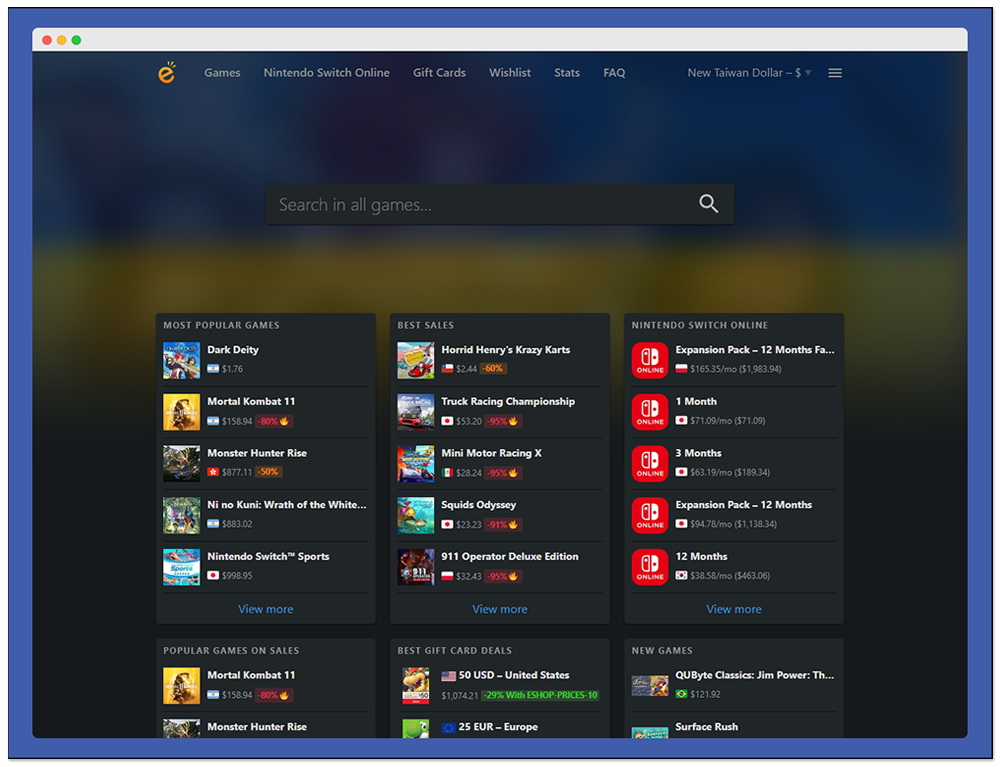Focus the Search in all games field

499,204
